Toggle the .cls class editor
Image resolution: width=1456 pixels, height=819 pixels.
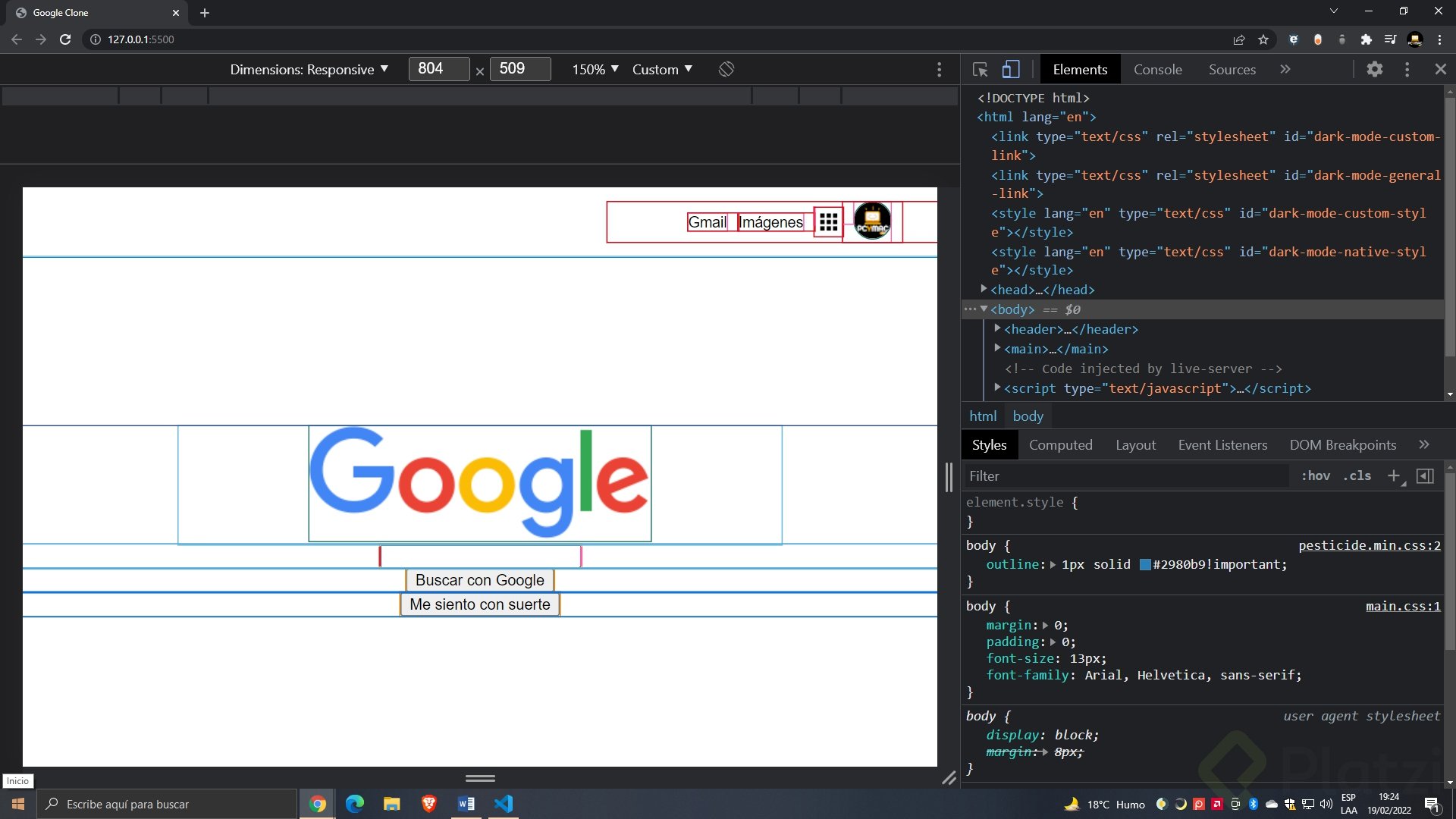pos(1357,476)
